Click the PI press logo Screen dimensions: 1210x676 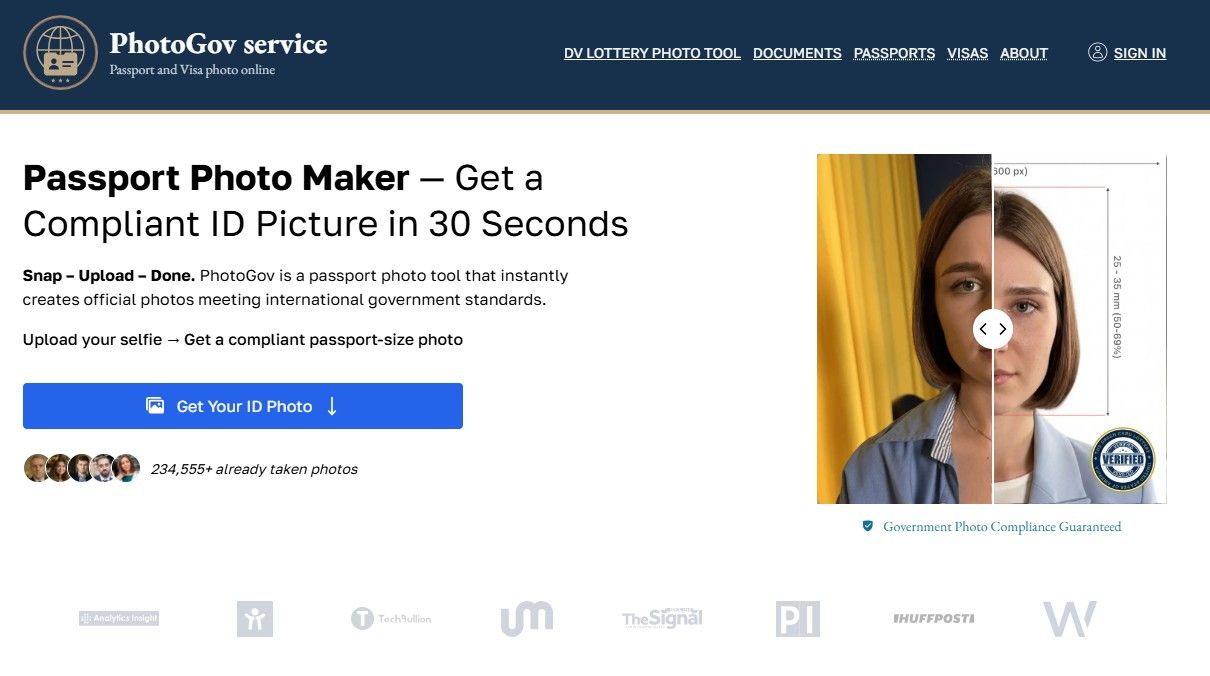798,619
